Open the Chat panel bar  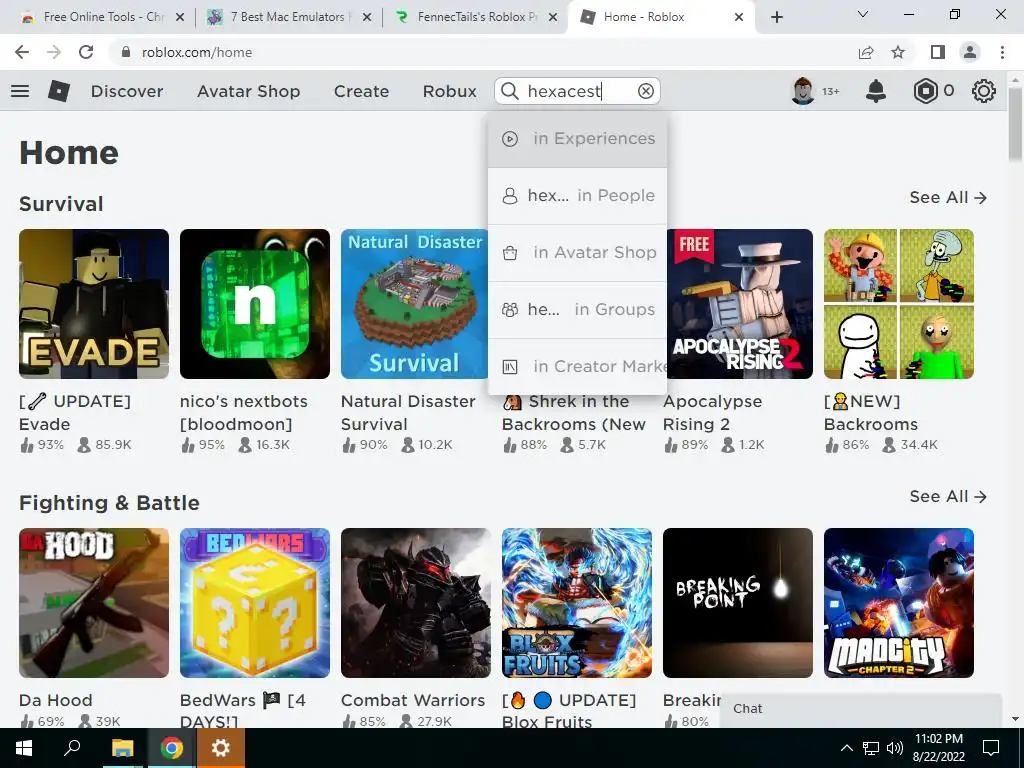coord(861,709)
